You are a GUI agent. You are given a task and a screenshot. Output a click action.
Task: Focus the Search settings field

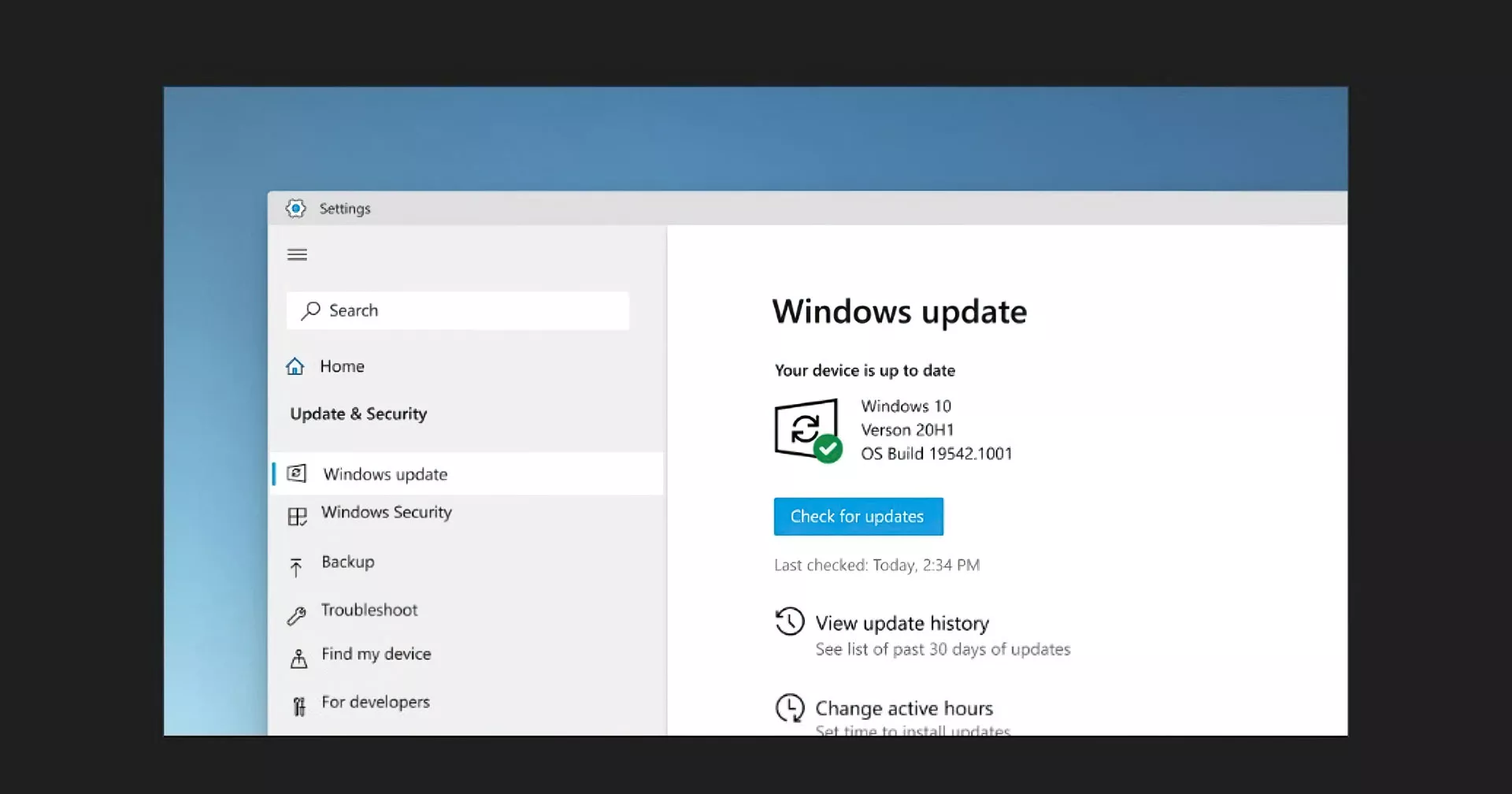pos(458,310)
